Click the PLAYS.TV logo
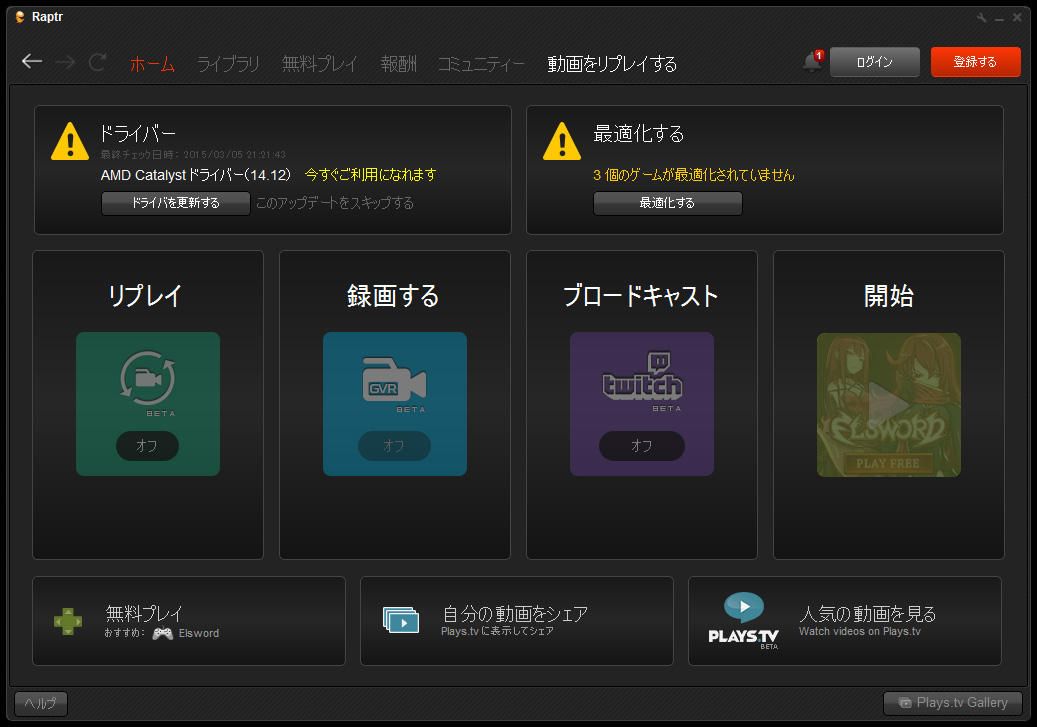The width and height of the screenshot is (1037, 727). tap(743, 620)
